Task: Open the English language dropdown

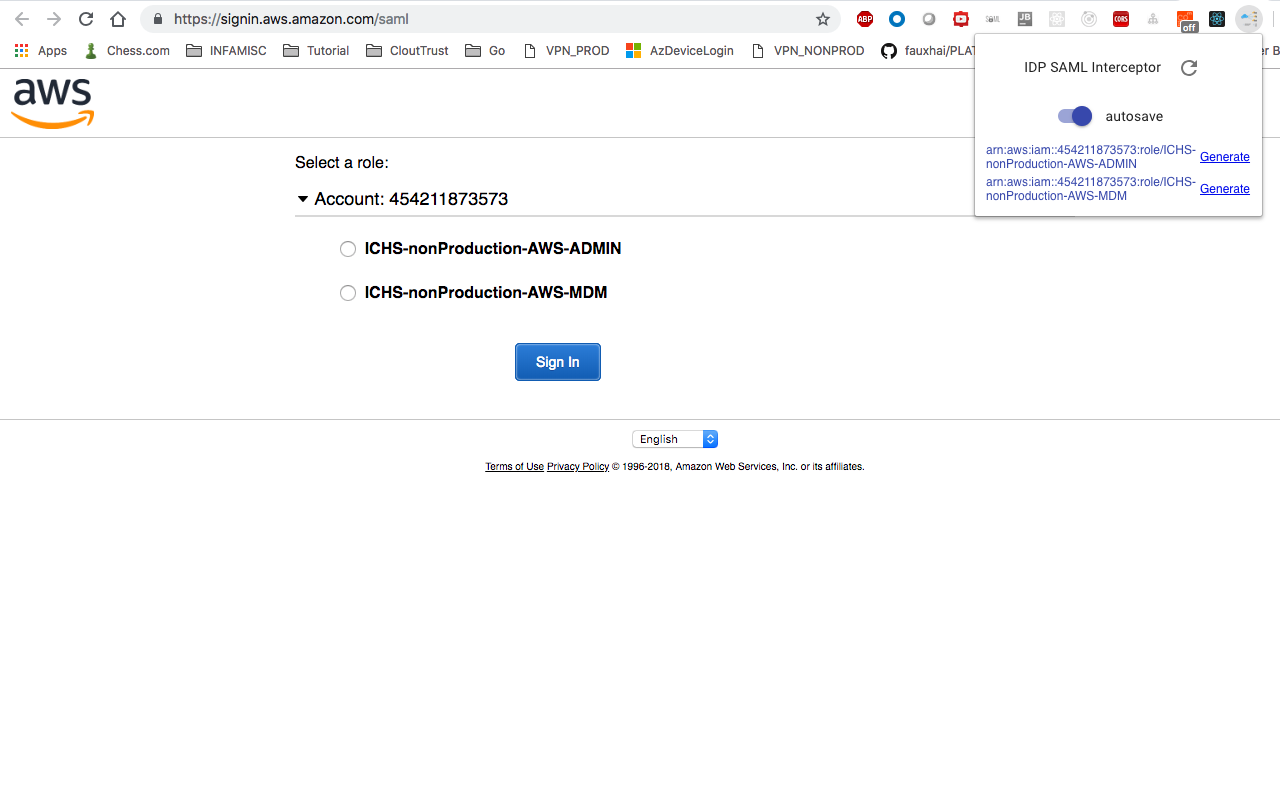Action: (675, 439)
